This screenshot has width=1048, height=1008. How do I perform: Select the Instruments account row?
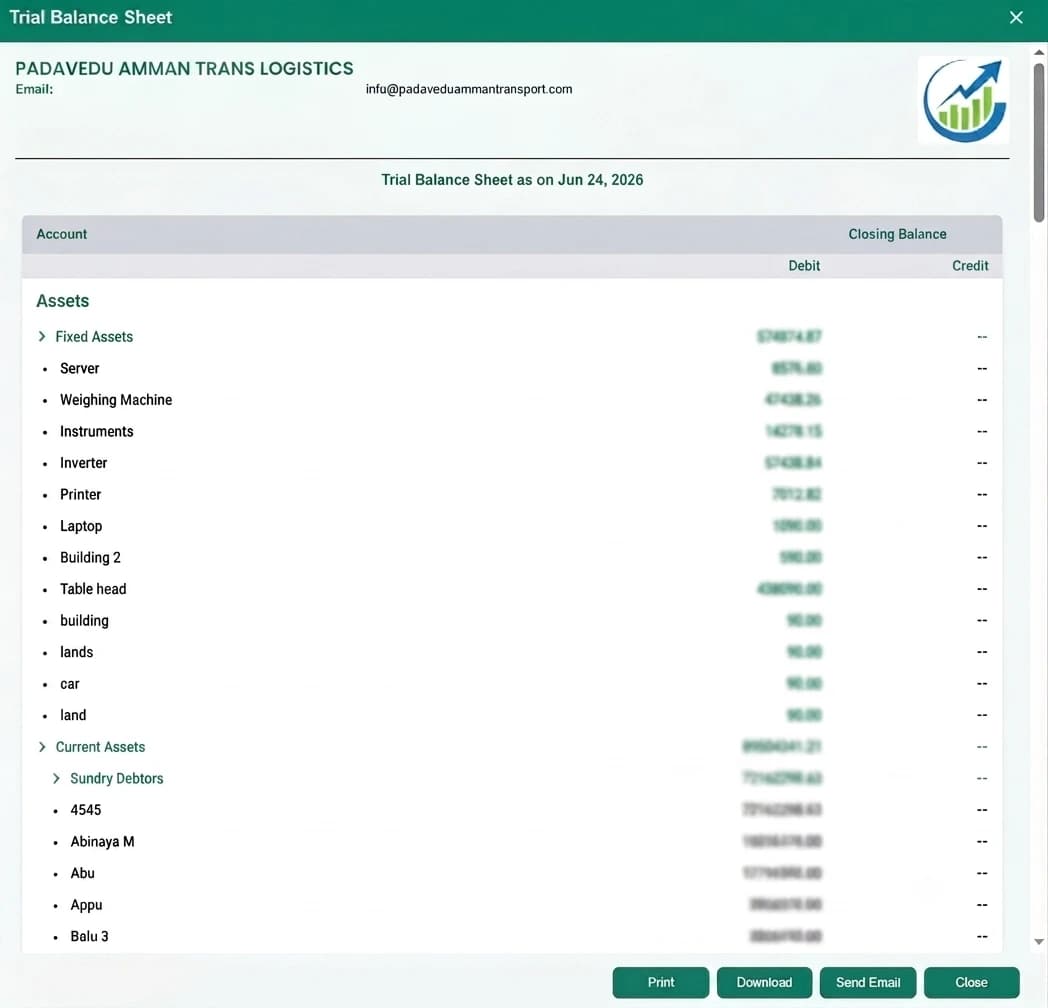click(x=512, y=431)
